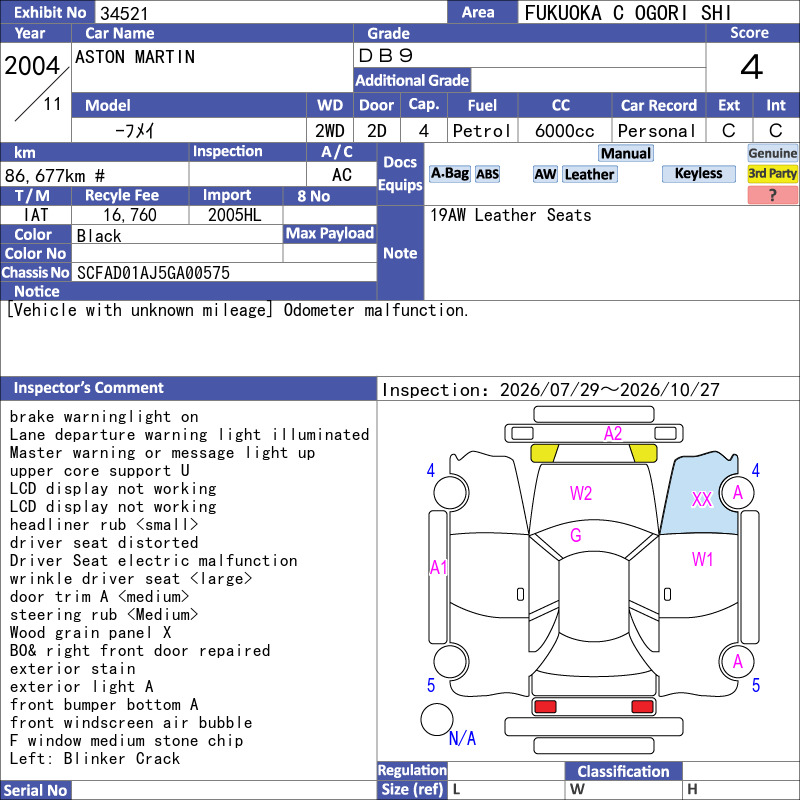Click the brake warninglight on comment

coord(104,417)
